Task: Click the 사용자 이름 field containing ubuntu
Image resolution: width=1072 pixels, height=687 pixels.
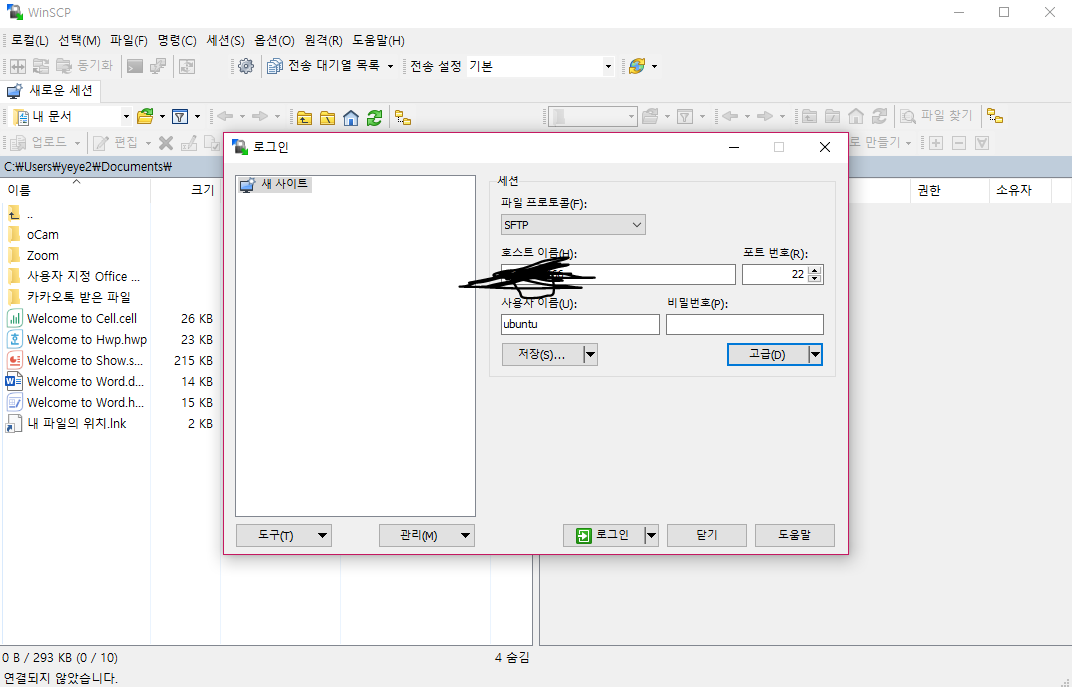Action: [x=580, y=324]
